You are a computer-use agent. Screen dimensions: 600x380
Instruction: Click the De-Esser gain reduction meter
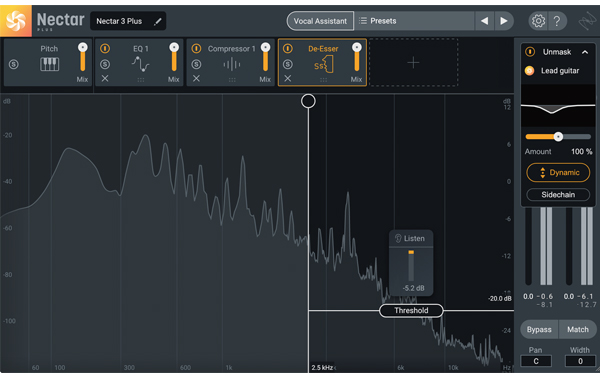click(x=411, y=266)
